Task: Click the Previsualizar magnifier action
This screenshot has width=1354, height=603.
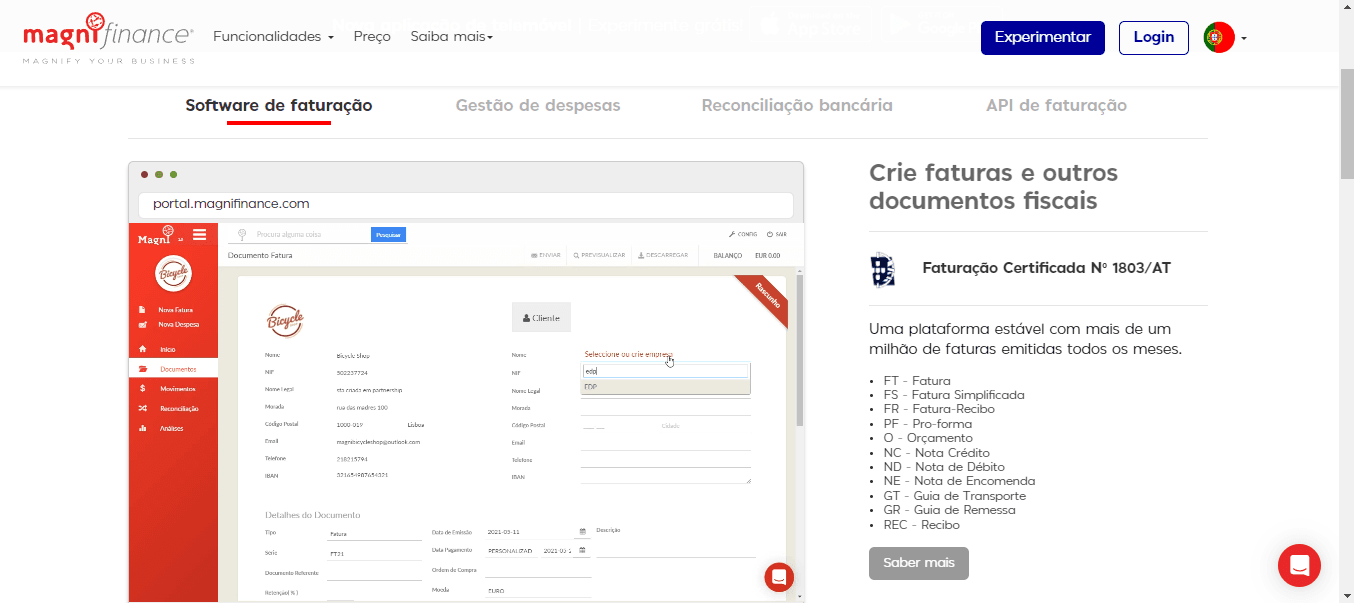Action: click(x=599, y=255)
